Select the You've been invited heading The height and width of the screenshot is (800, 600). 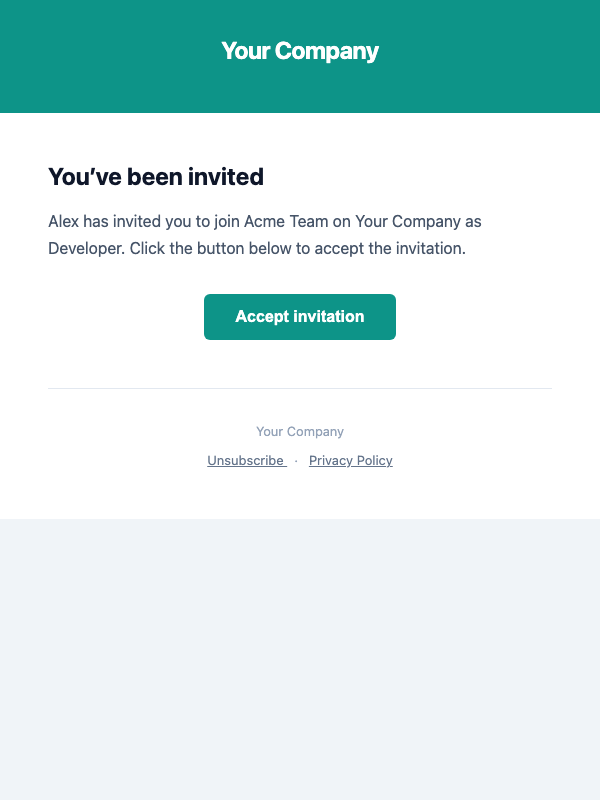coord(155,177)
